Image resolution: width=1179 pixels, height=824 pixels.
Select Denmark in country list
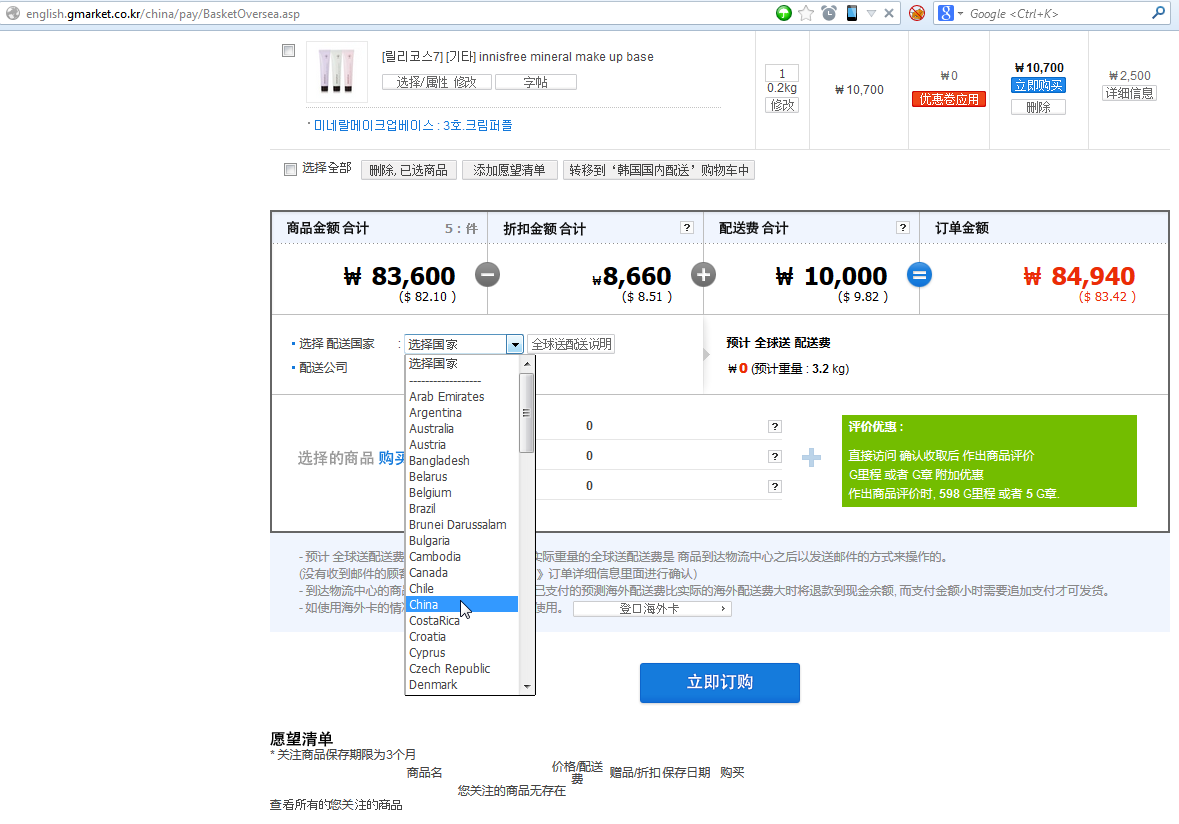click(x=462, y=684)
